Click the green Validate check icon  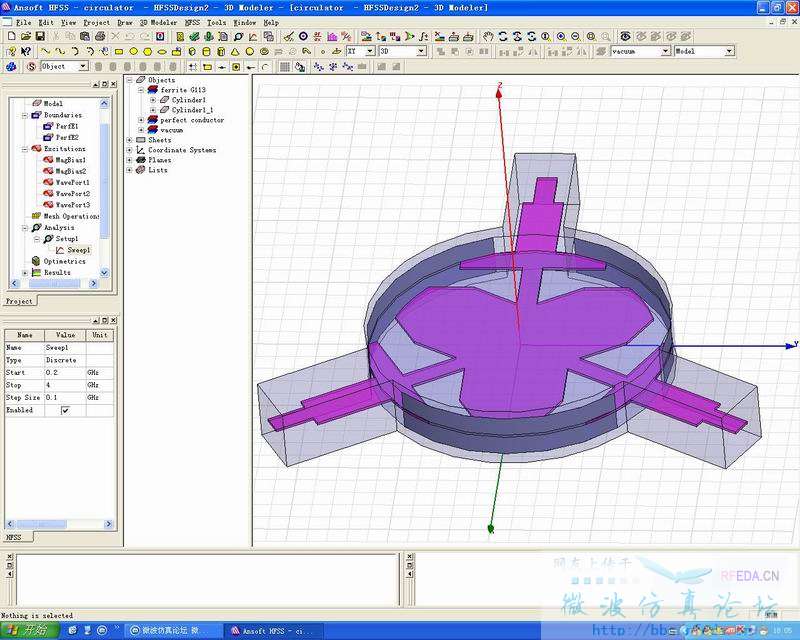tap(194, 36)
